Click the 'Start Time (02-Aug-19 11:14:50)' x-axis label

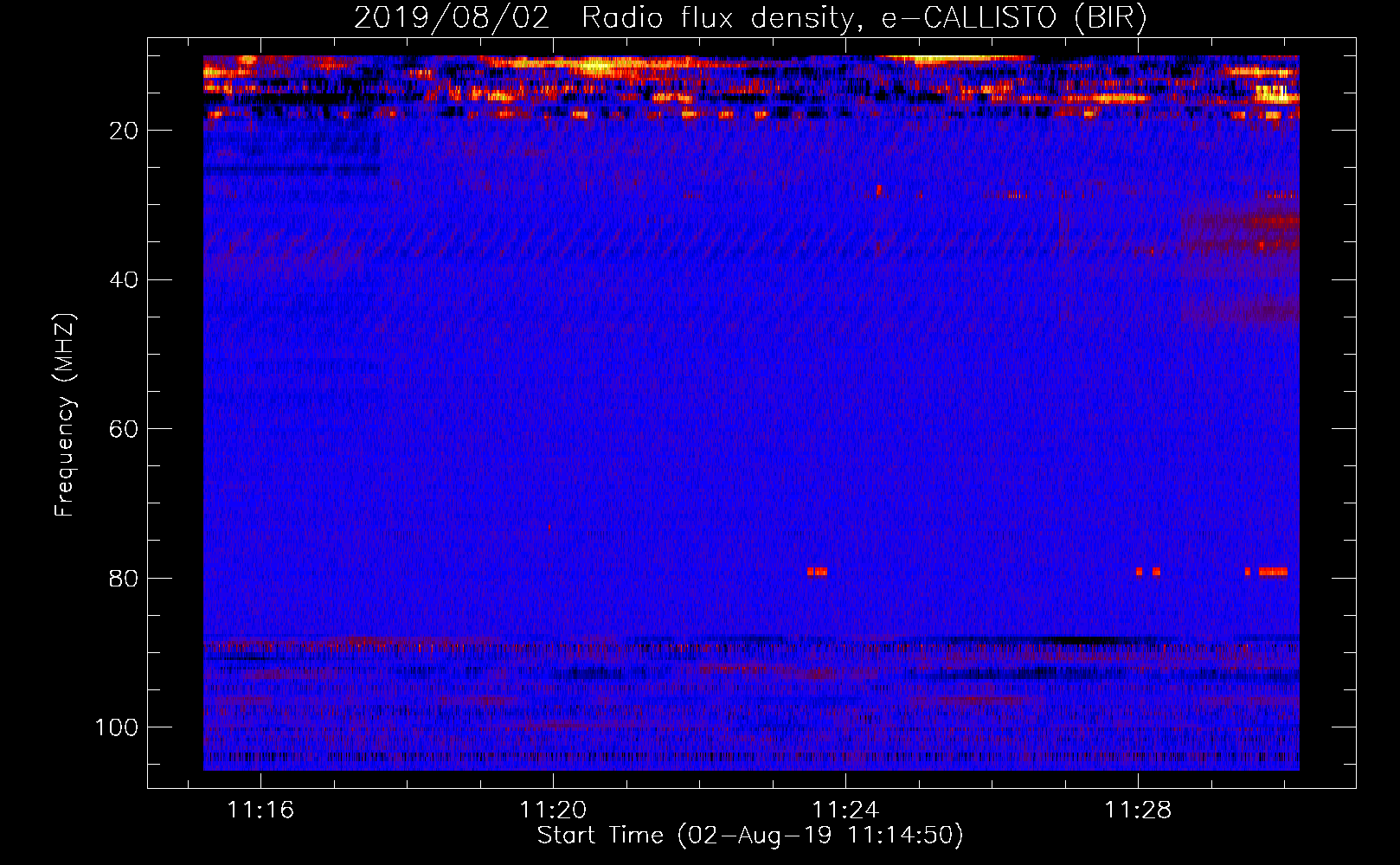(x=750, y=836)
